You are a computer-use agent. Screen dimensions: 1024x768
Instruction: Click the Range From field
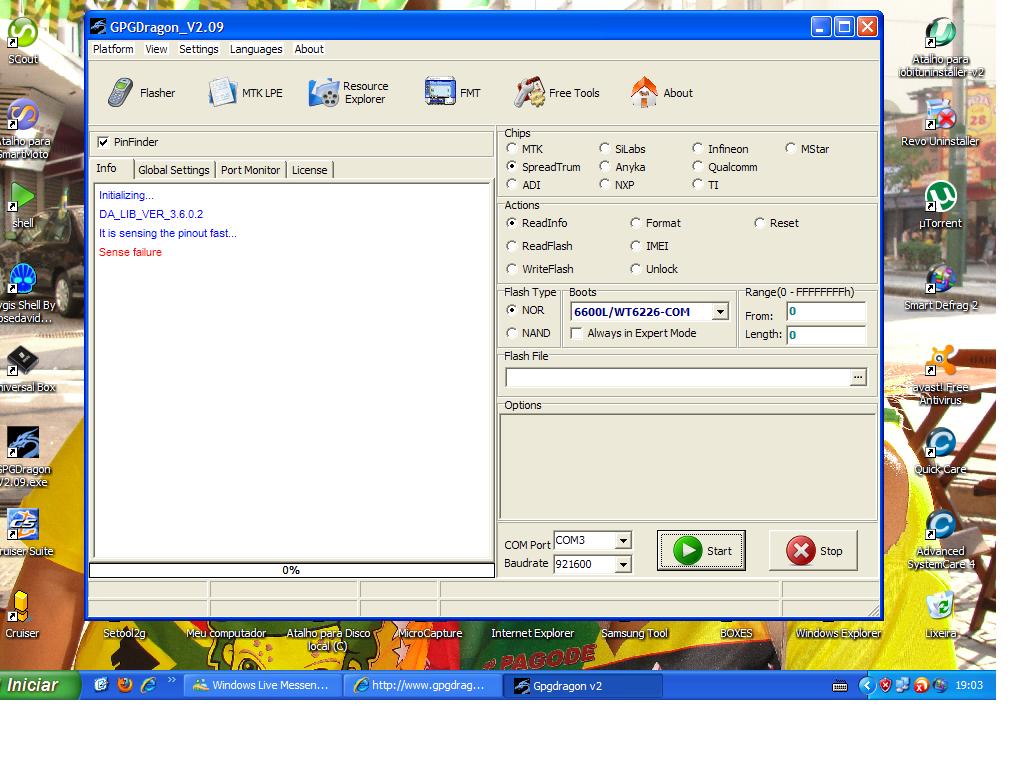(826, 312)
